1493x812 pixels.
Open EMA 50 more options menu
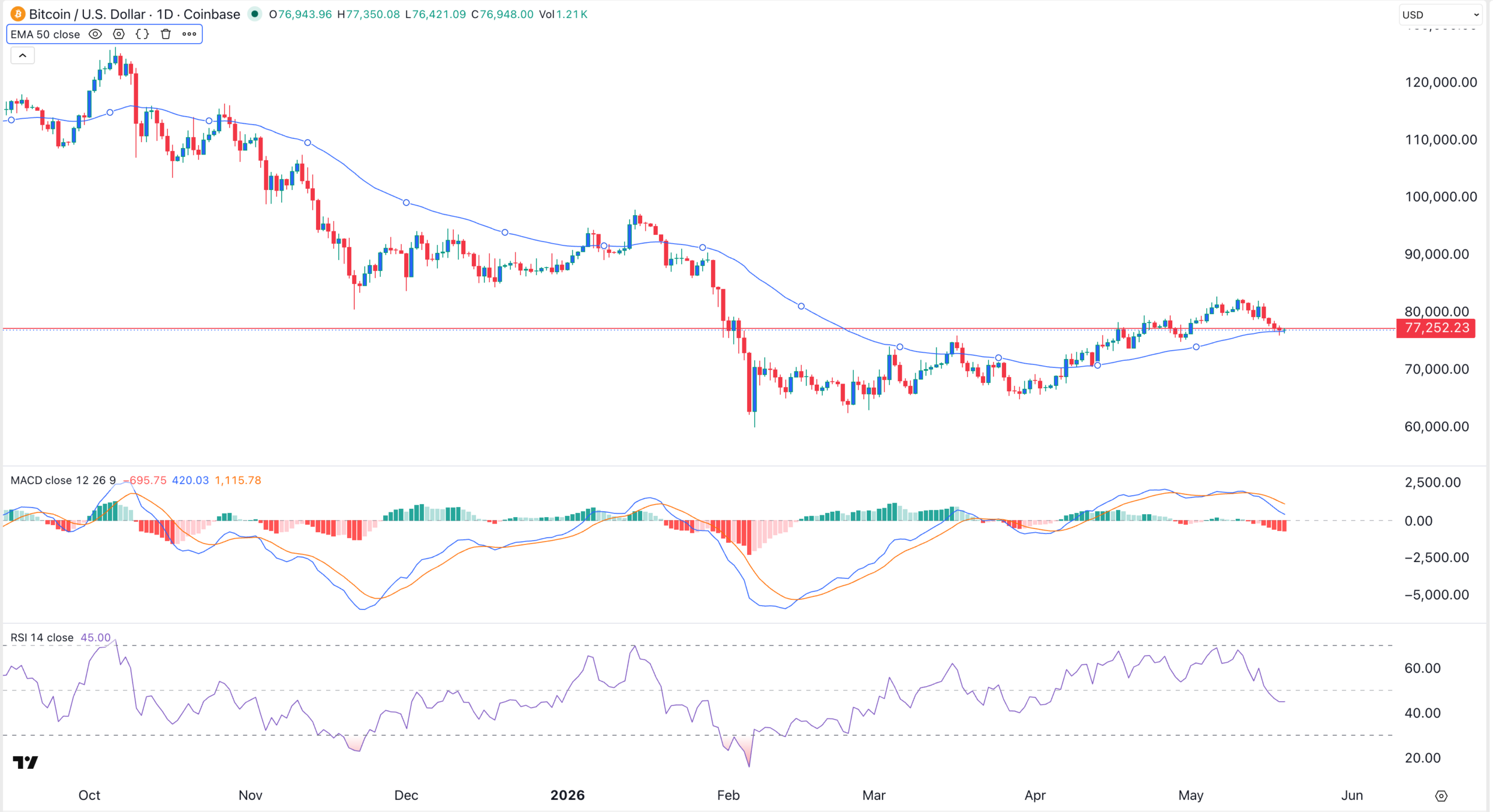click(190, 34)
